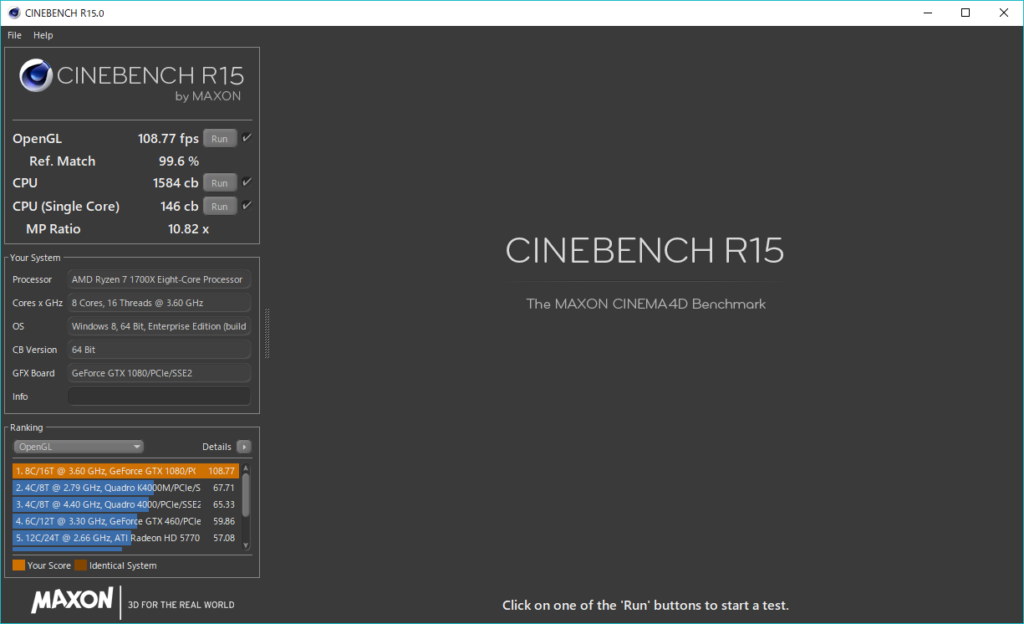The width and height of the screenshot is (1024, 624).
Task: Click ranking list scrollbar down arrow
Action: (246, 546)
